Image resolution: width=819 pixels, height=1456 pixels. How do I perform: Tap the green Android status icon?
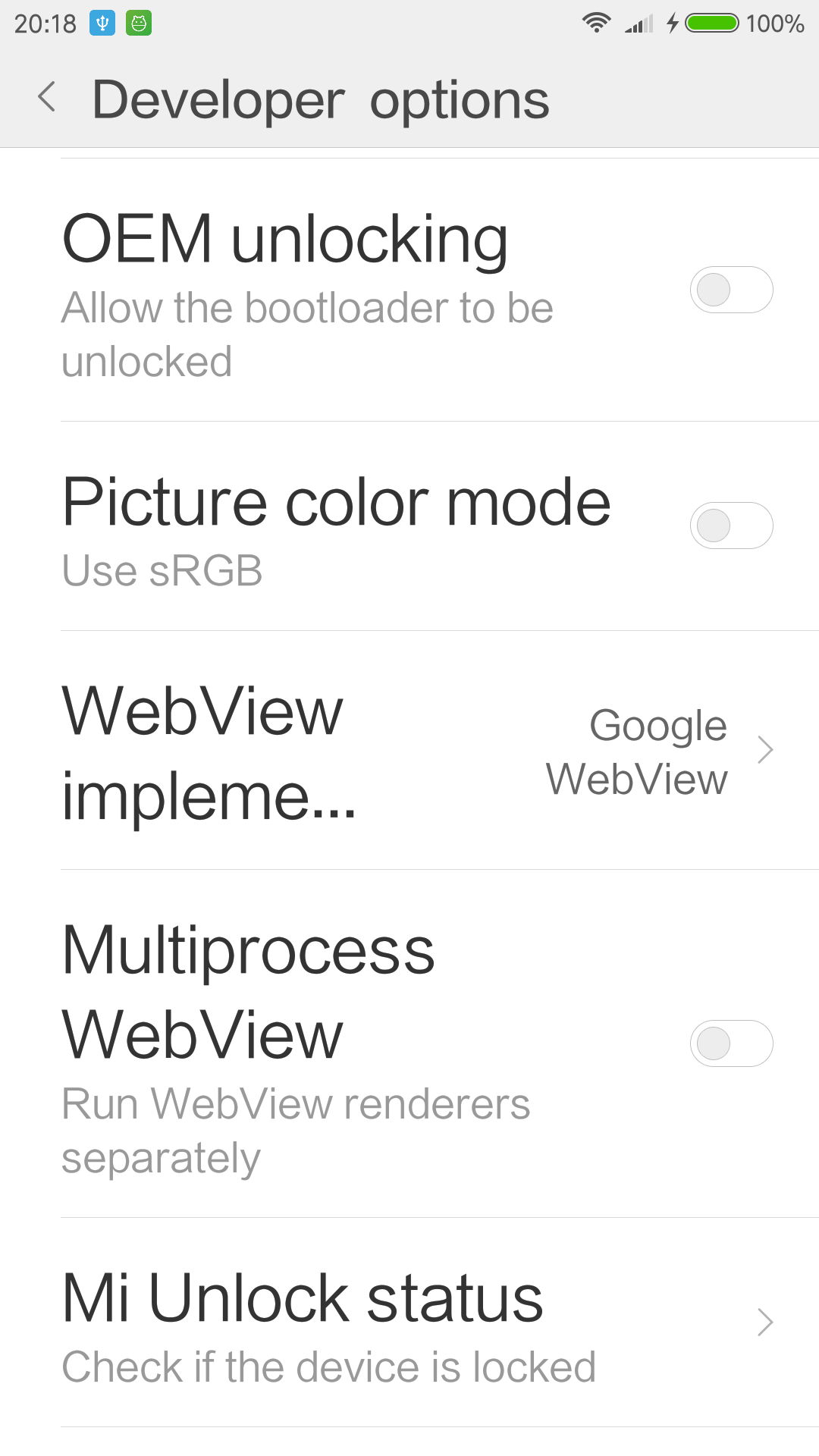139,24
